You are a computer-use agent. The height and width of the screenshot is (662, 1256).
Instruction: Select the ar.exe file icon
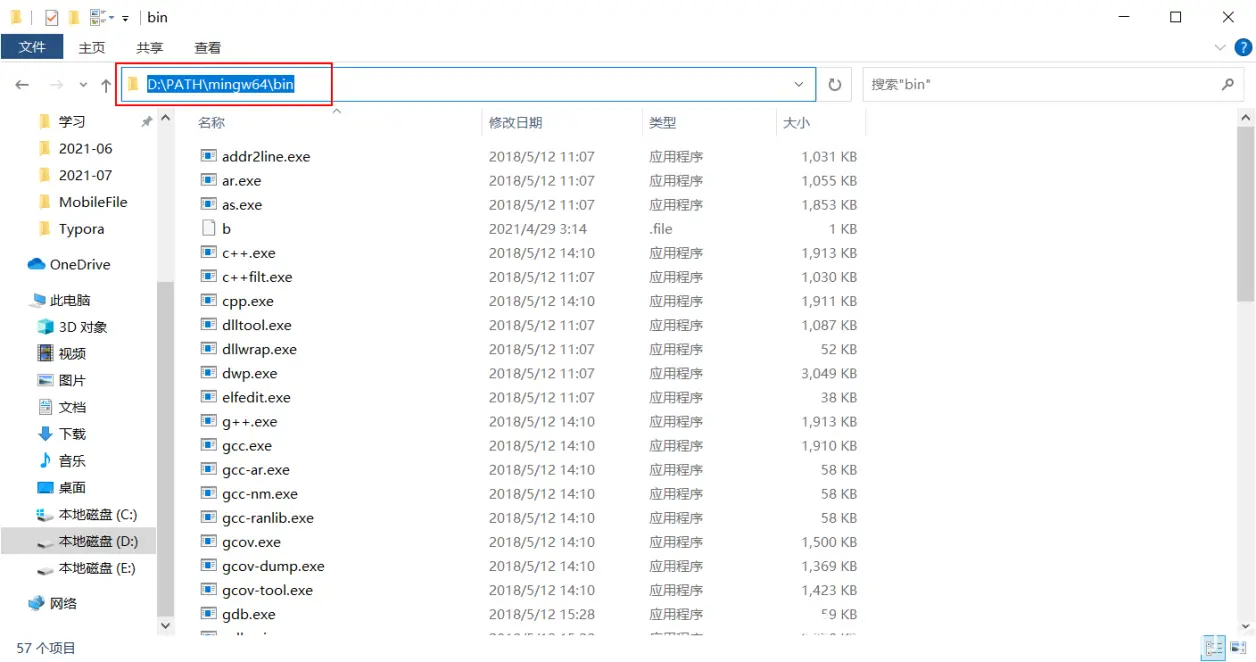click(x=208, y=180)
